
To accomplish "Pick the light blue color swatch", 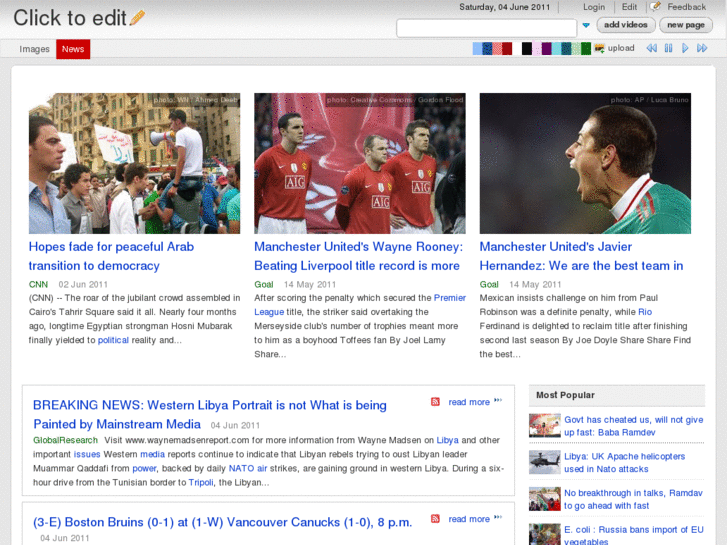I will pos(477,48).
